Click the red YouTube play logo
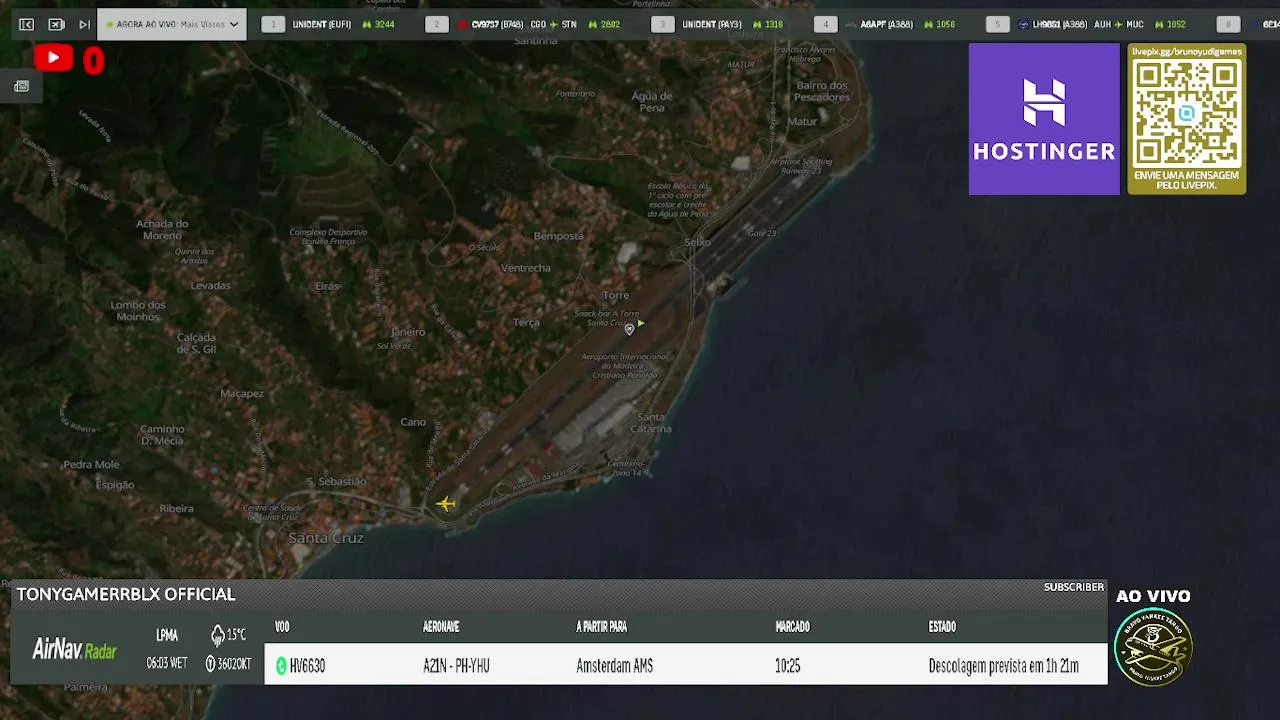 pyautogui.click(x=53, y=59)
